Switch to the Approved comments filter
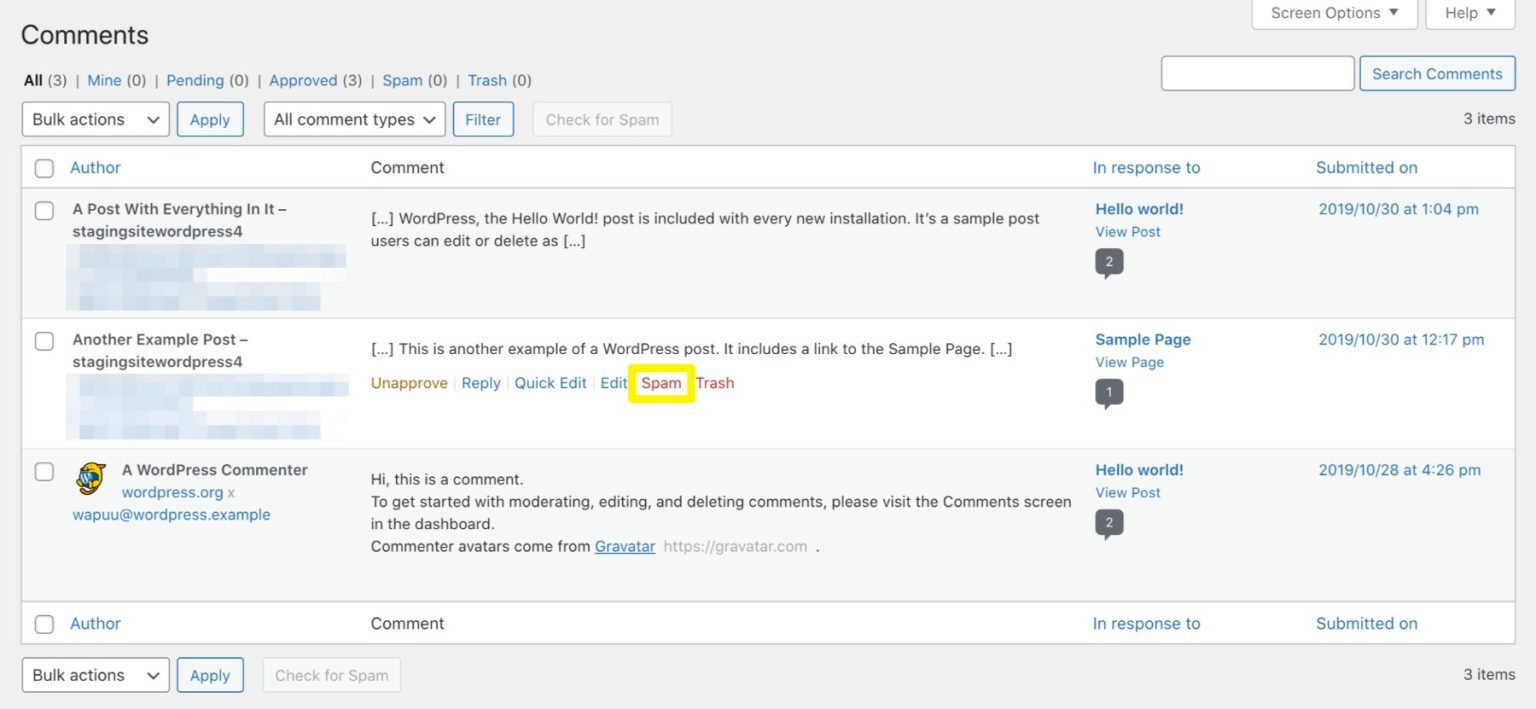 tap(303, 80)
